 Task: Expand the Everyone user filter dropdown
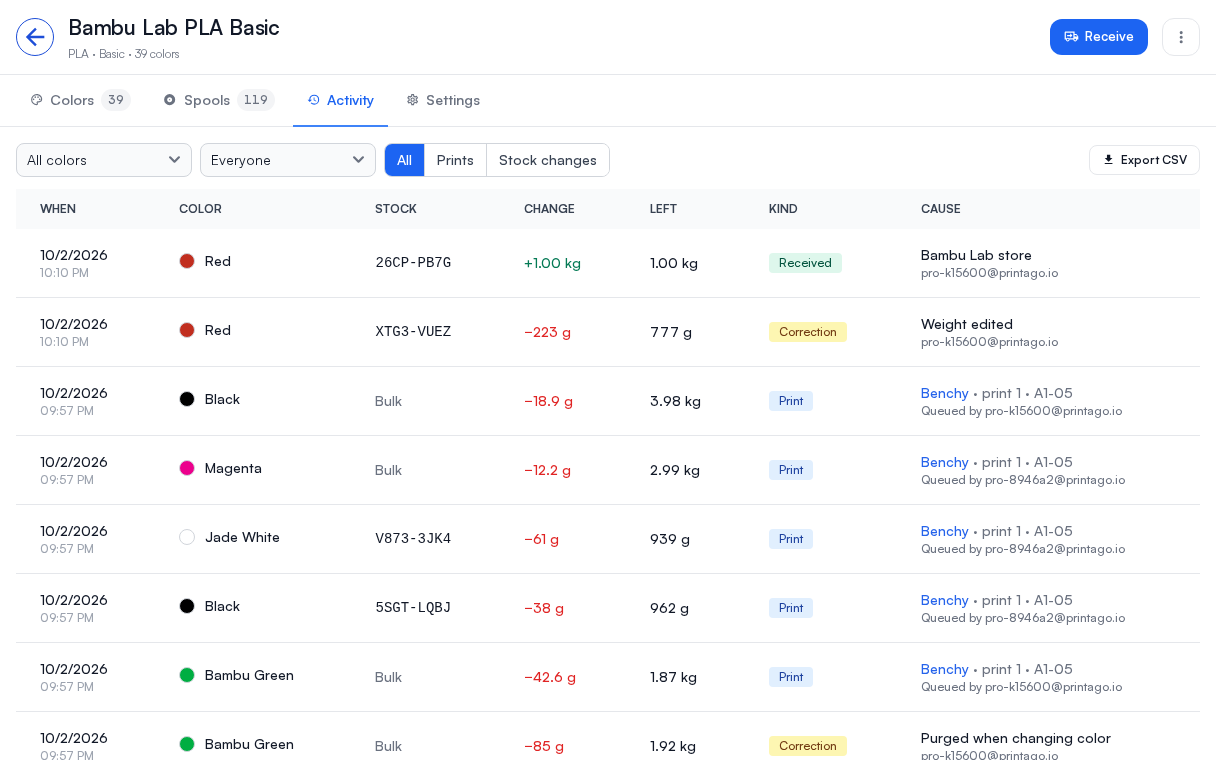(x=288, y=160)
